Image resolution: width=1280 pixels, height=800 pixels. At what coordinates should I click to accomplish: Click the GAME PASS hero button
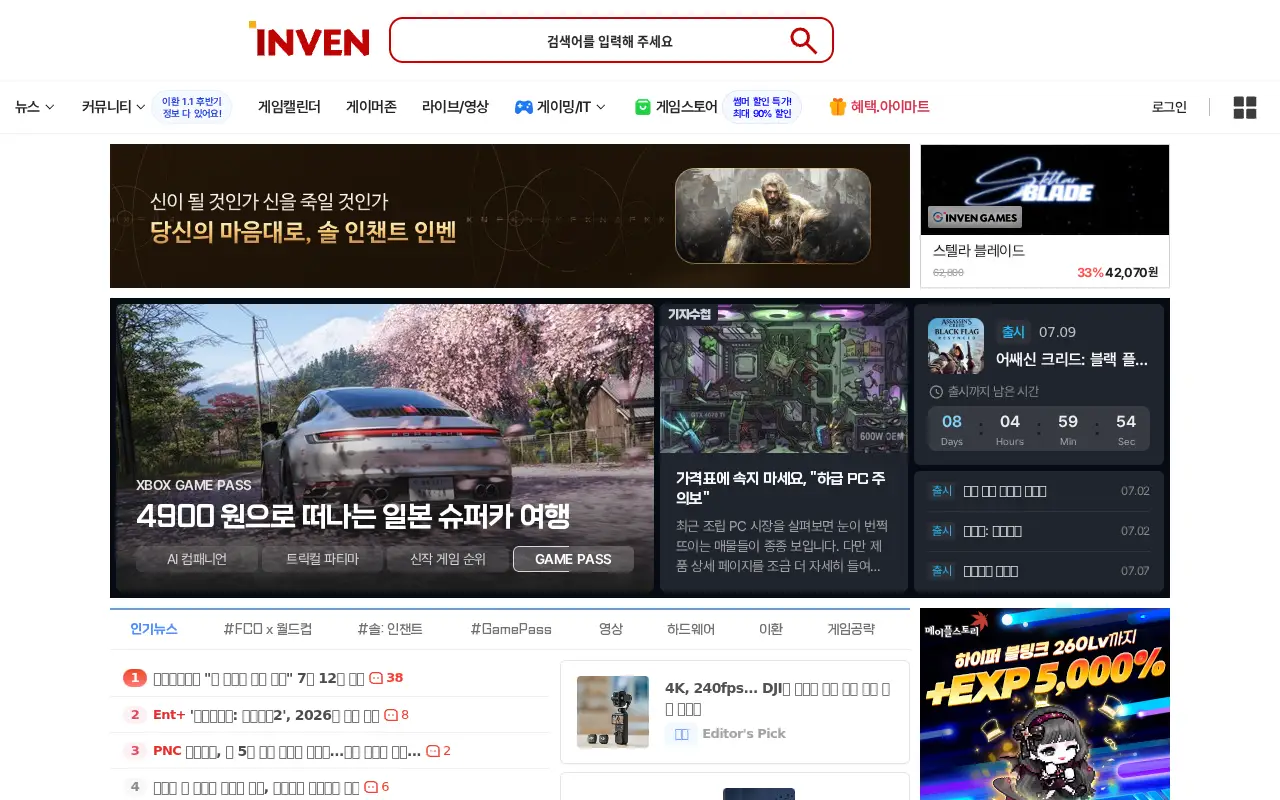(573, 559)
